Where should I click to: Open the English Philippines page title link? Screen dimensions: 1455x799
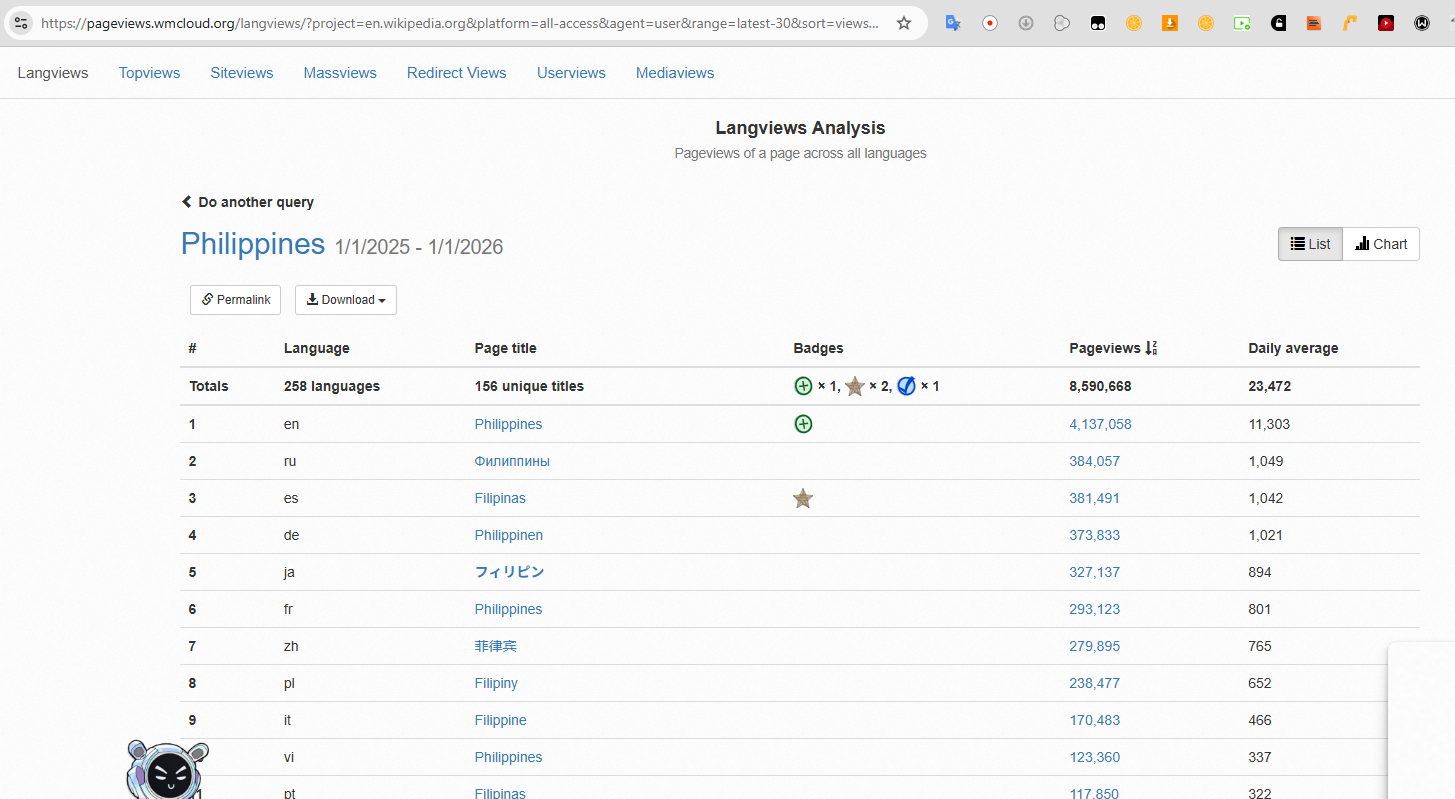pos(508,424)
